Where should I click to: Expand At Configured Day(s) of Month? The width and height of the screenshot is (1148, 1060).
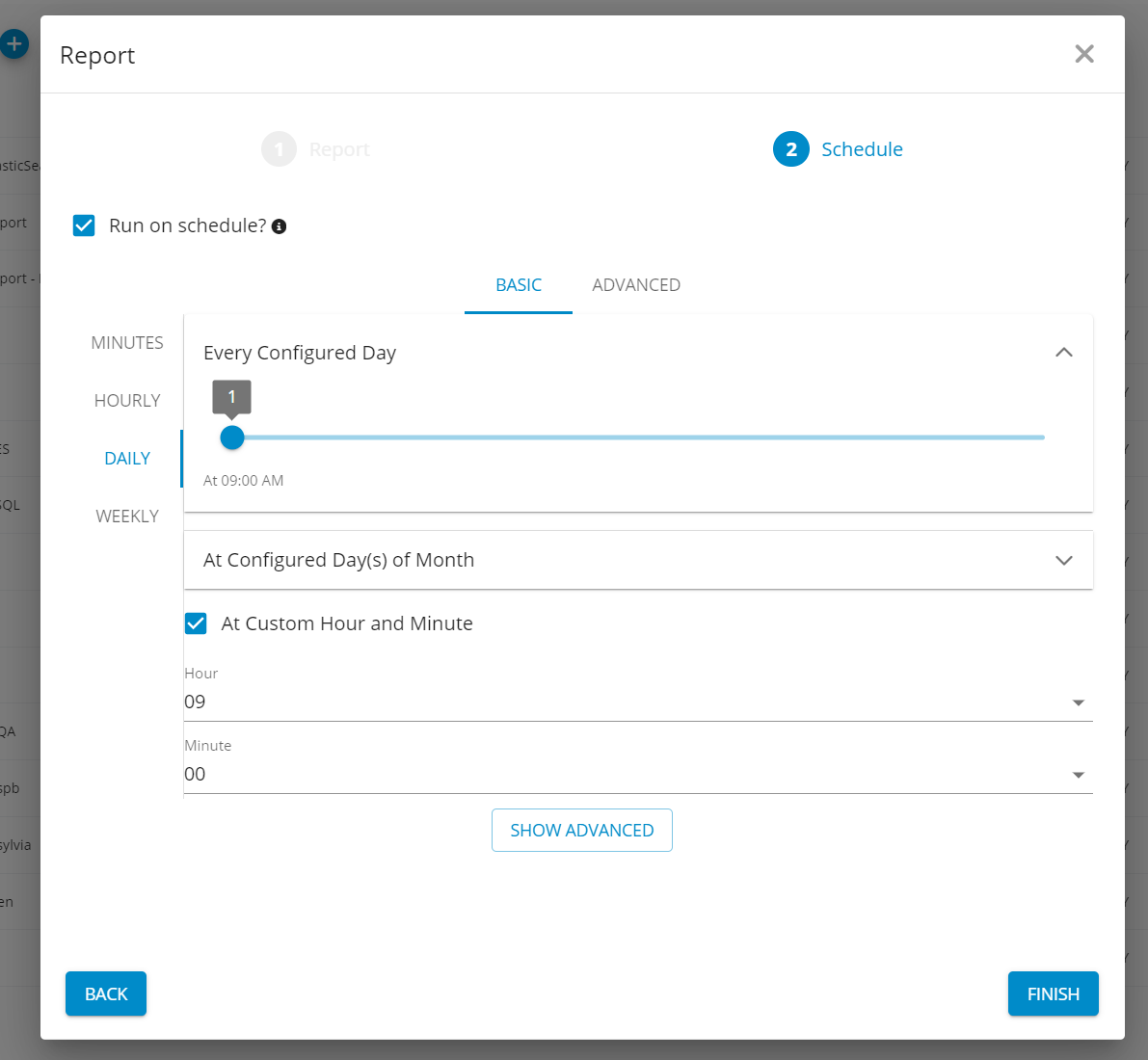pos(1063,560)
